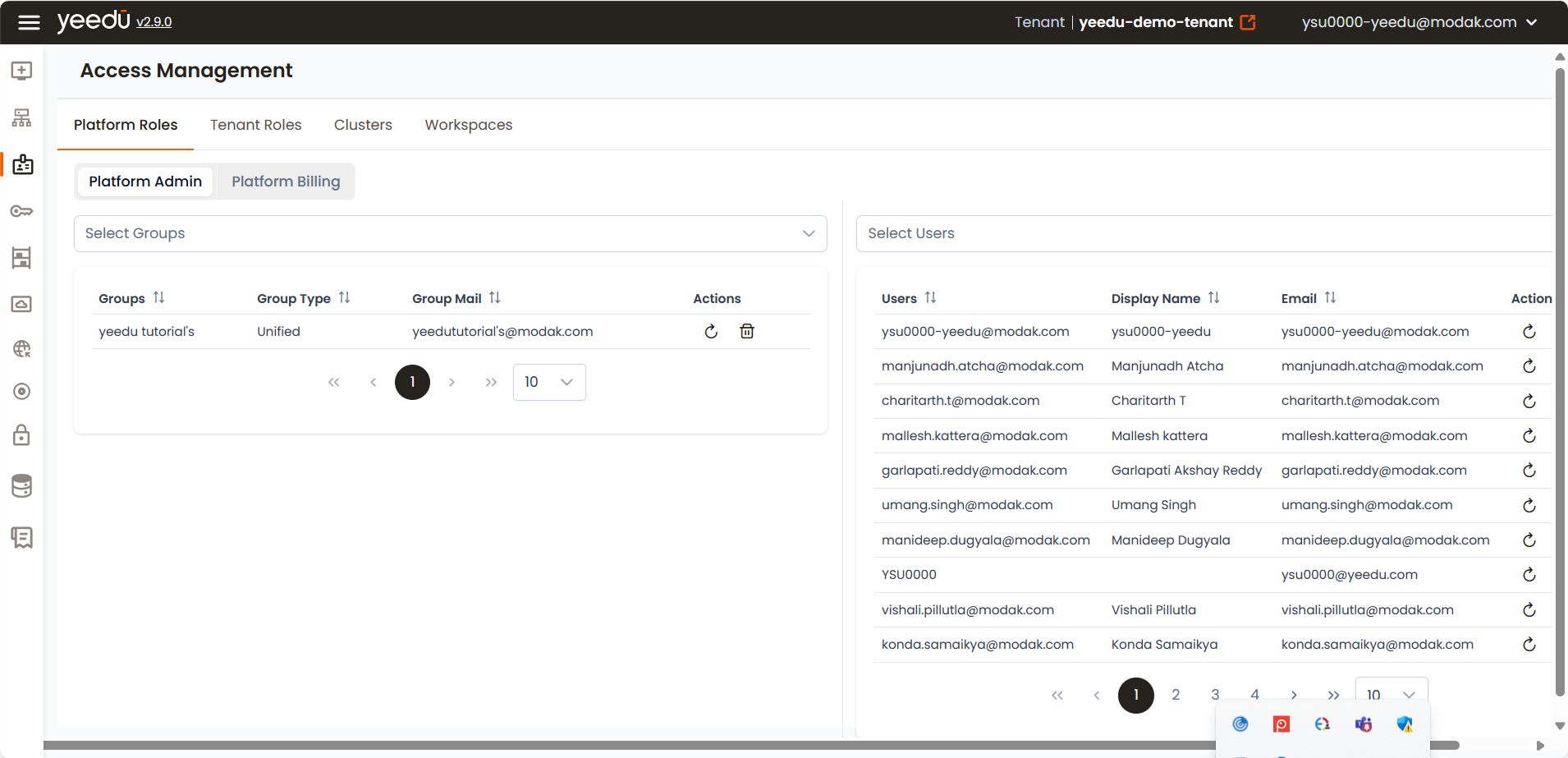1568x758 pixels.
Task: Expand the ysu0000-yeedu@modak.com account menu
Action: coord(1419,22)
